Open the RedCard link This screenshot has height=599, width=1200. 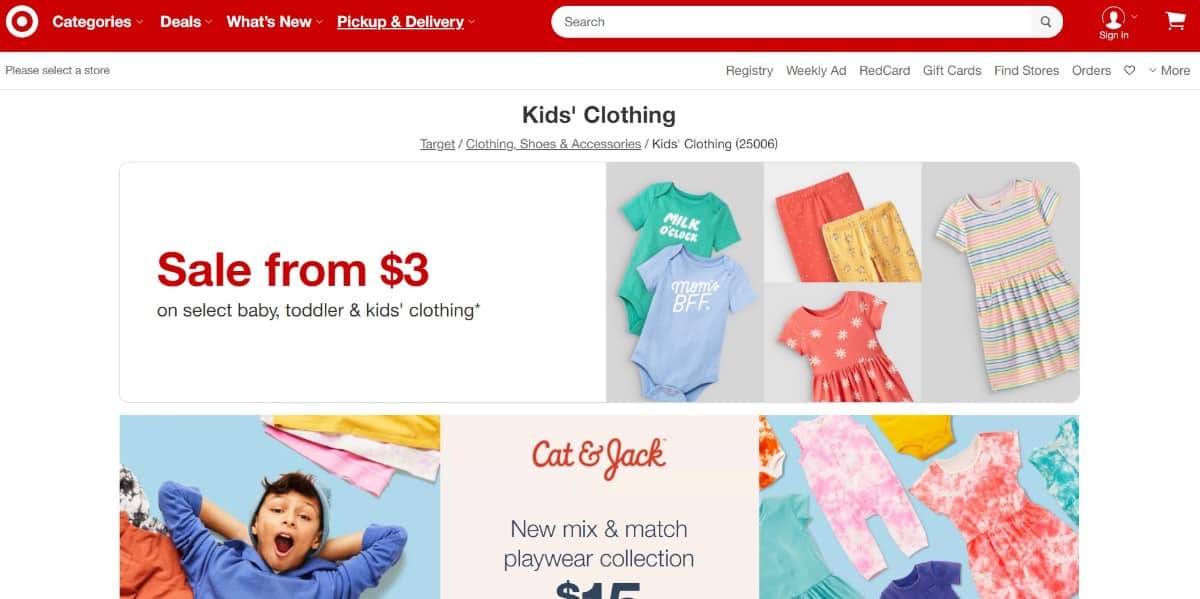[x=884, y=71]
